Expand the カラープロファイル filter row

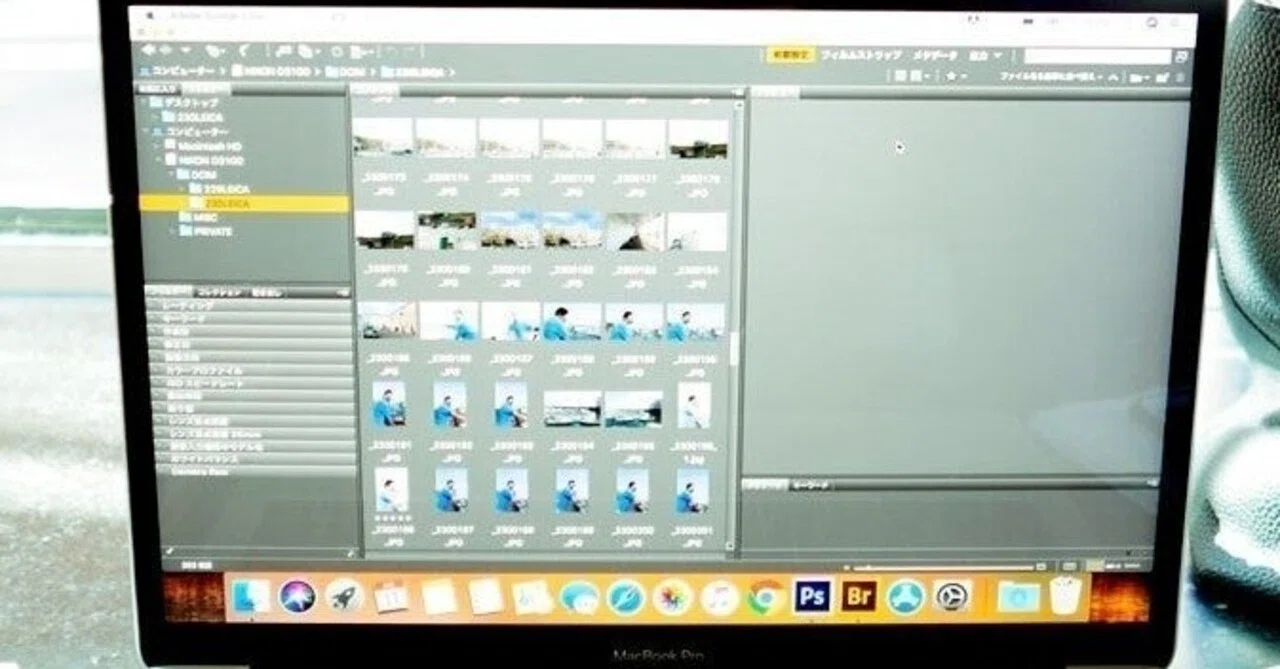pyautogui.click(x=250, y=371)
